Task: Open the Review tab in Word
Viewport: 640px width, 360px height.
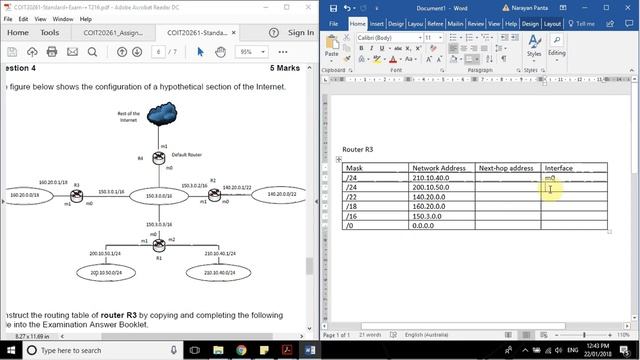Action: (476, 24)
